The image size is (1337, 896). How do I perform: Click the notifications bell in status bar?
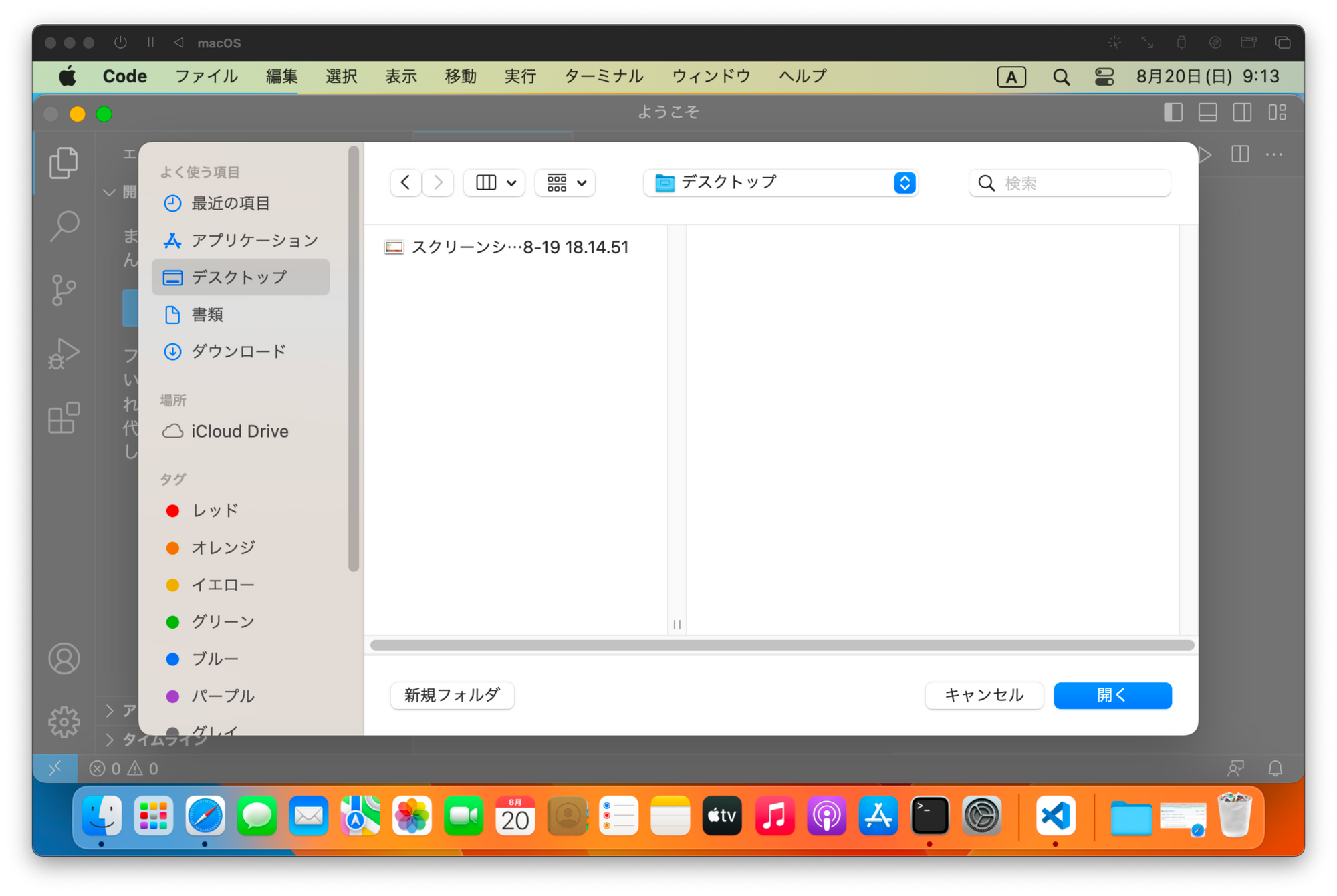(x=1275, y=768)
